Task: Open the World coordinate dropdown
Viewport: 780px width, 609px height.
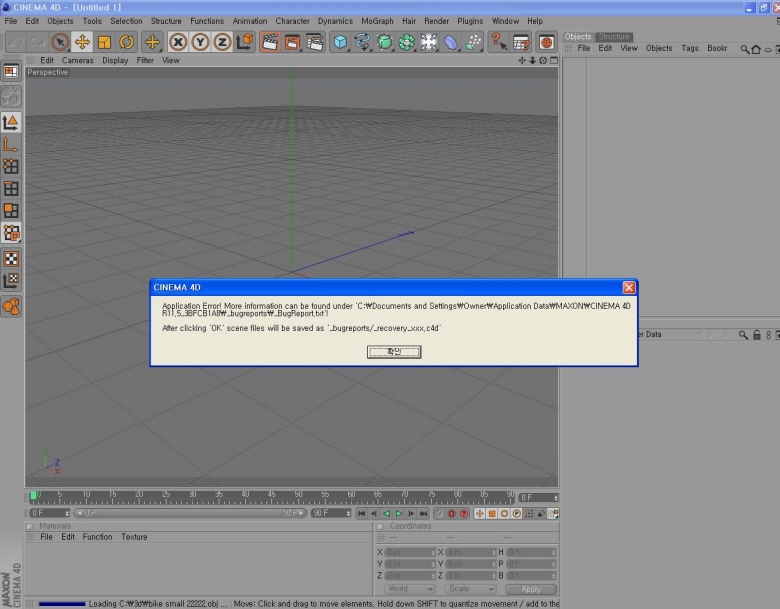Action: pyautogui.click(x=409, y=589)
